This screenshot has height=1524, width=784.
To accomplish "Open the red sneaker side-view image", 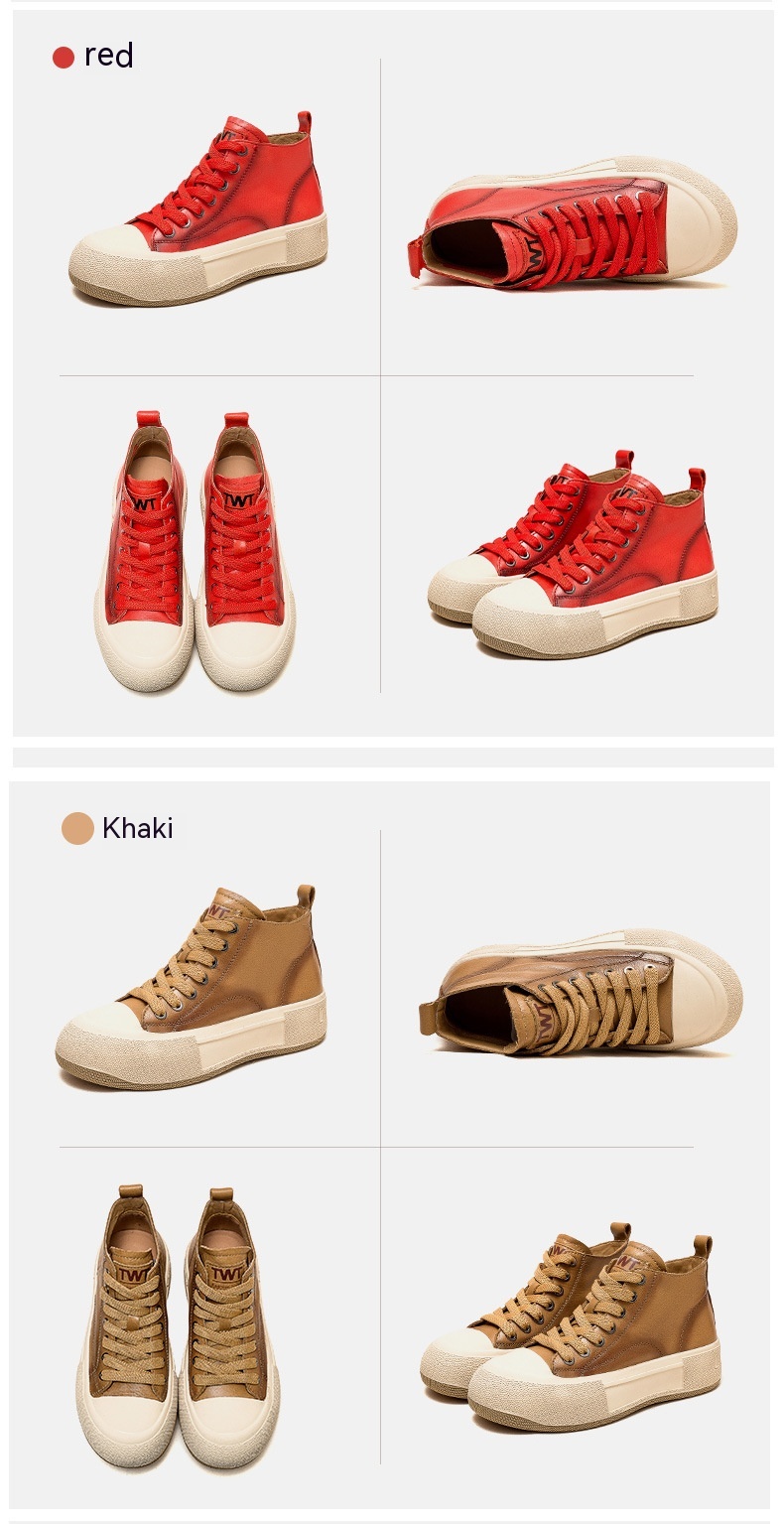I will pos(197,208).
